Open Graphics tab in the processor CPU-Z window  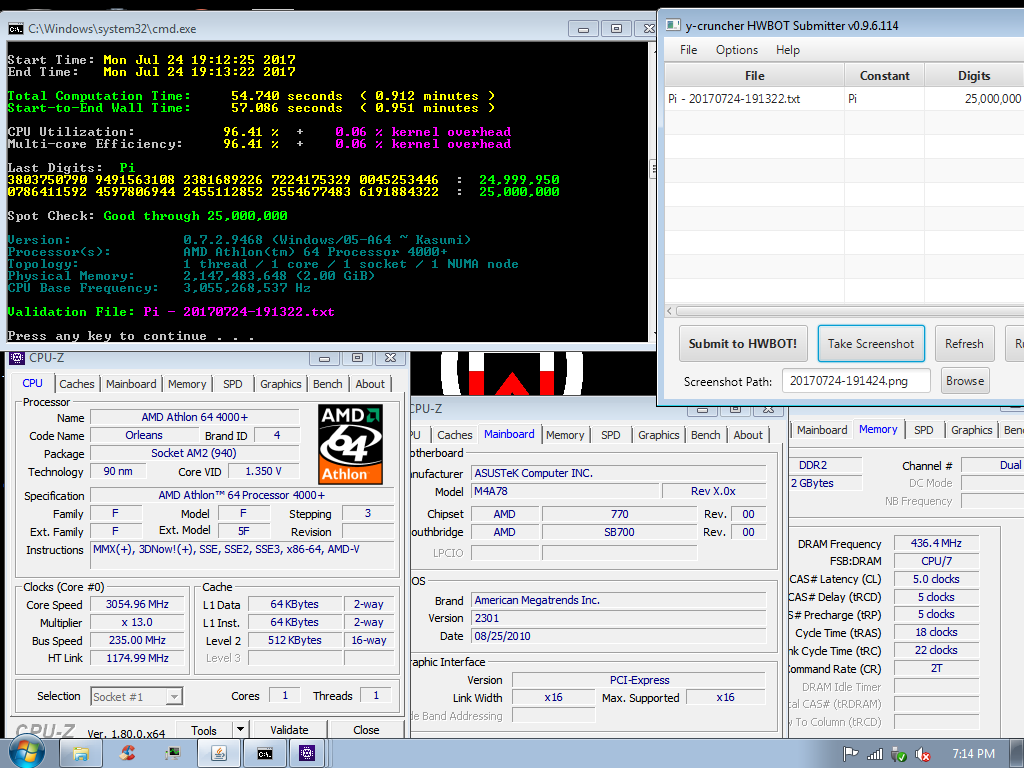(281, 384)
